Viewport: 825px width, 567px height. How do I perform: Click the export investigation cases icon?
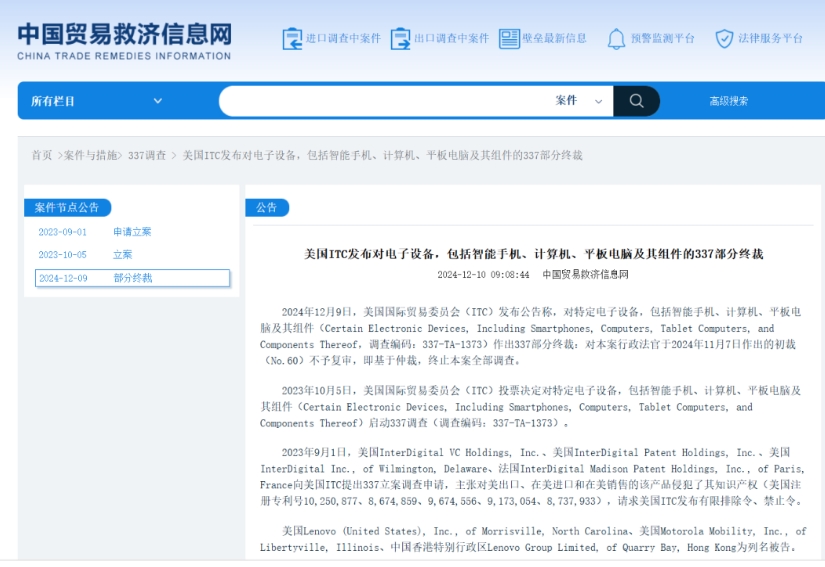coord(400,39)
